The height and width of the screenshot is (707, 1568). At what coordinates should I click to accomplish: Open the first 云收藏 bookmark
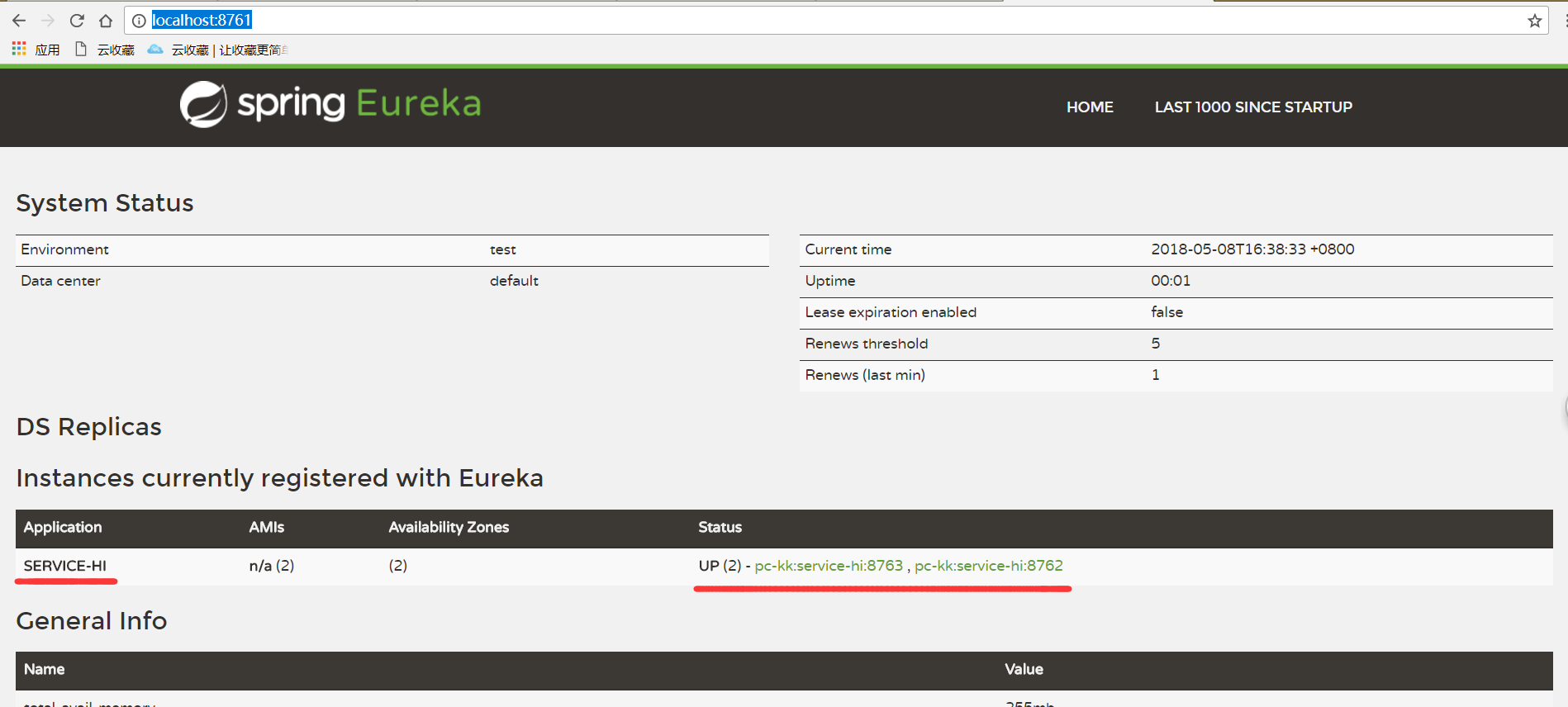click(105, 50)
